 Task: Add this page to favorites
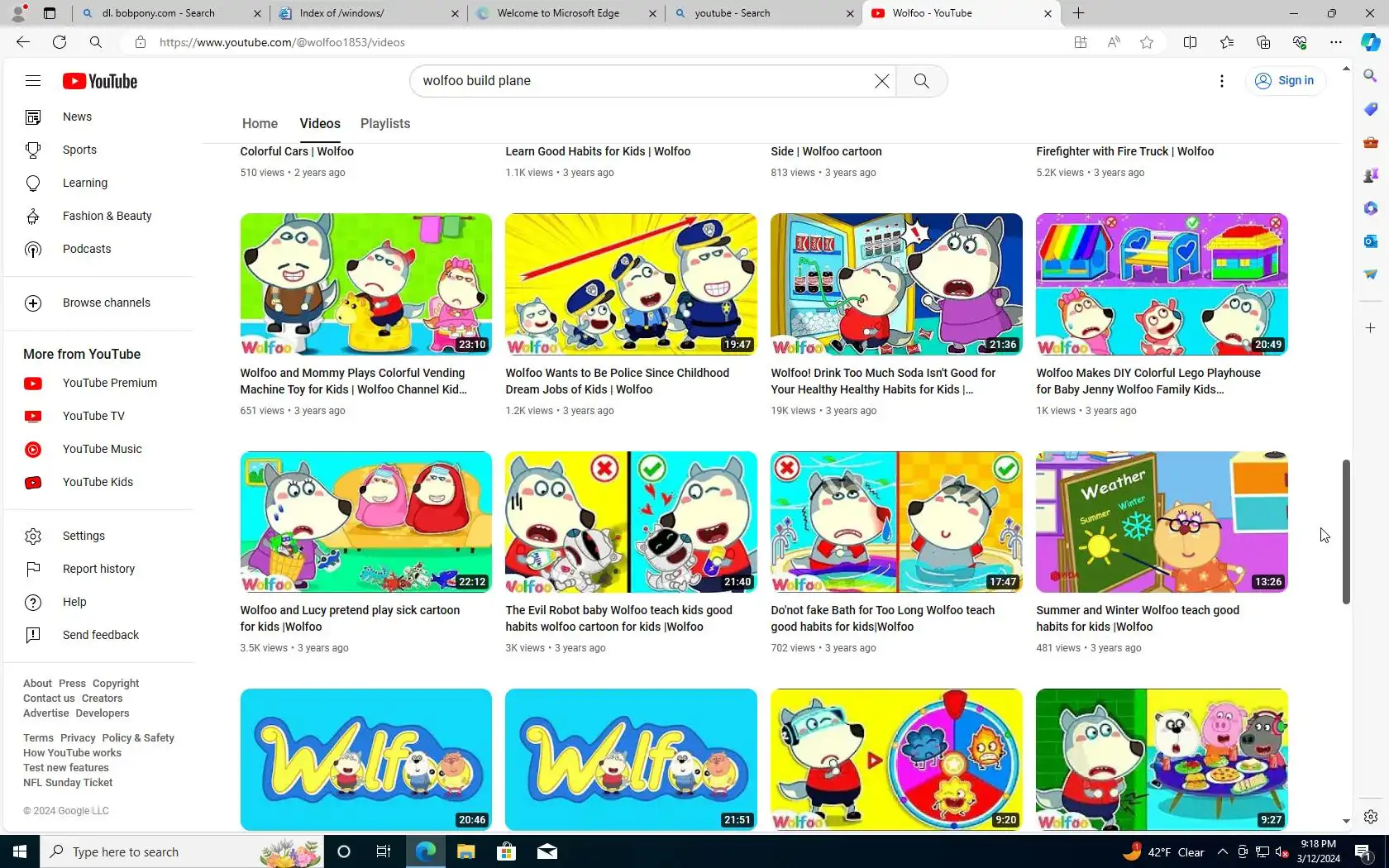(x=1147, y=42)
